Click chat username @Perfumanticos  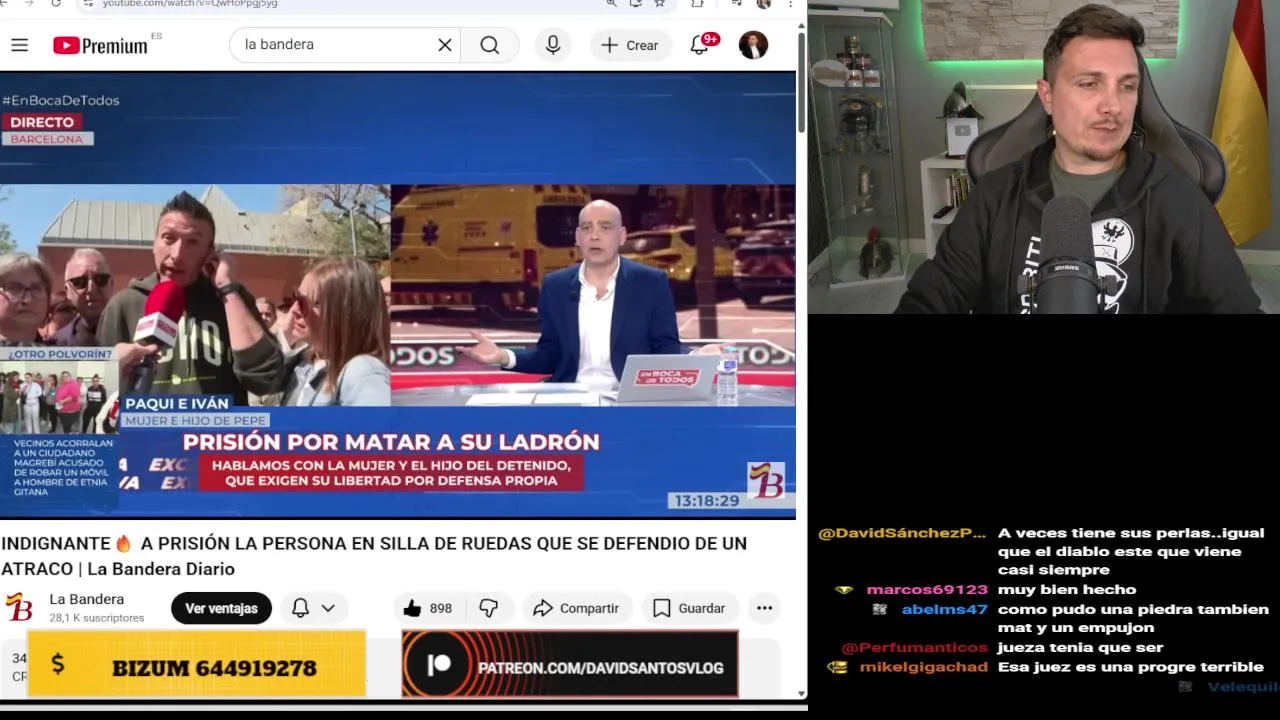[x=915, y=647]
